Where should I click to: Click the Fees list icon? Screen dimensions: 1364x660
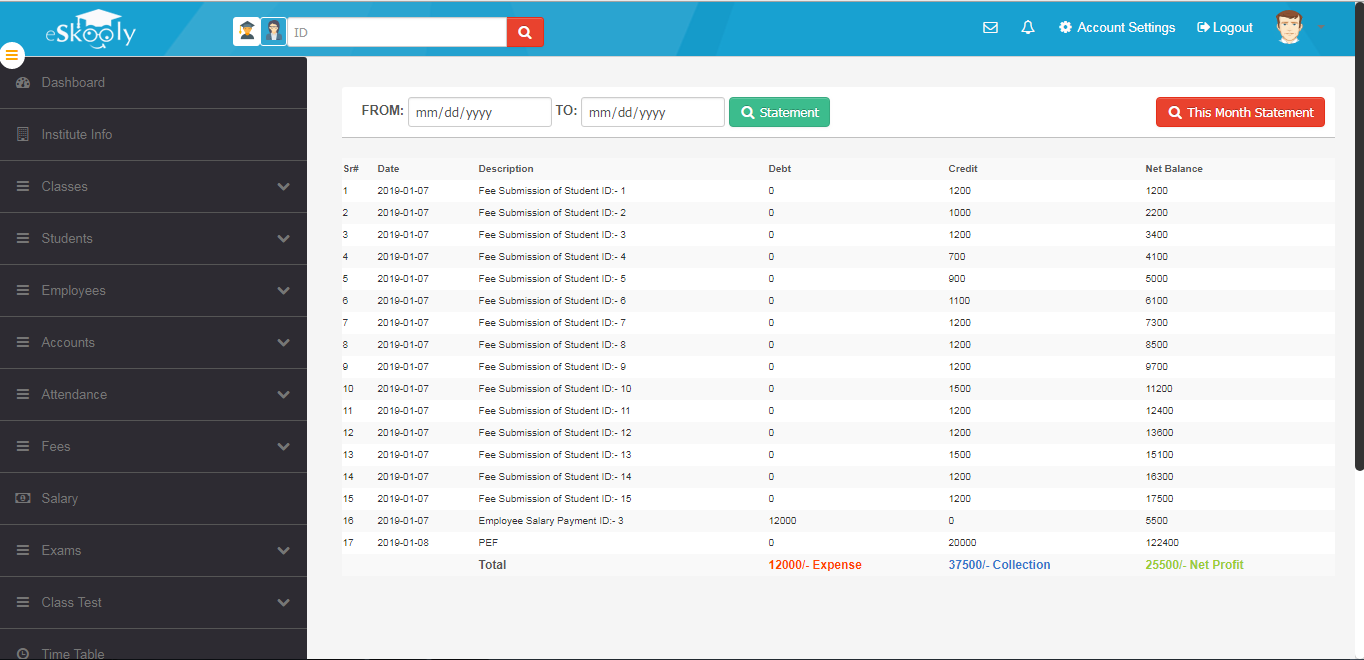tap(23, 447)
